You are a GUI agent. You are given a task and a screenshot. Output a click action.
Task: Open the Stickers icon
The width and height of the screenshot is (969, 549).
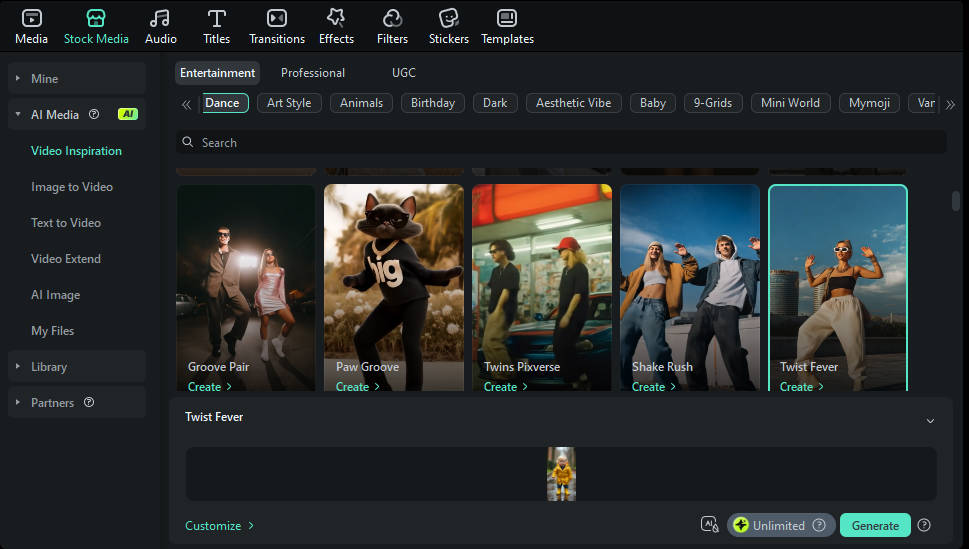(449, 19)
